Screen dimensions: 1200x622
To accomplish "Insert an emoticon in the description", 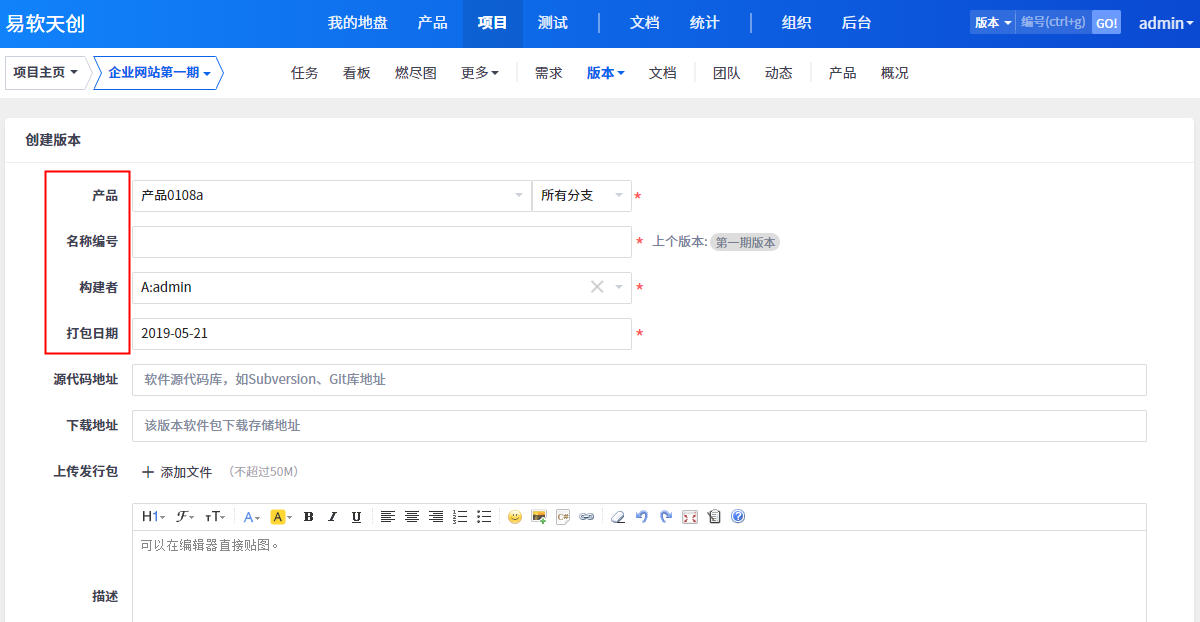I will point(515,517).
